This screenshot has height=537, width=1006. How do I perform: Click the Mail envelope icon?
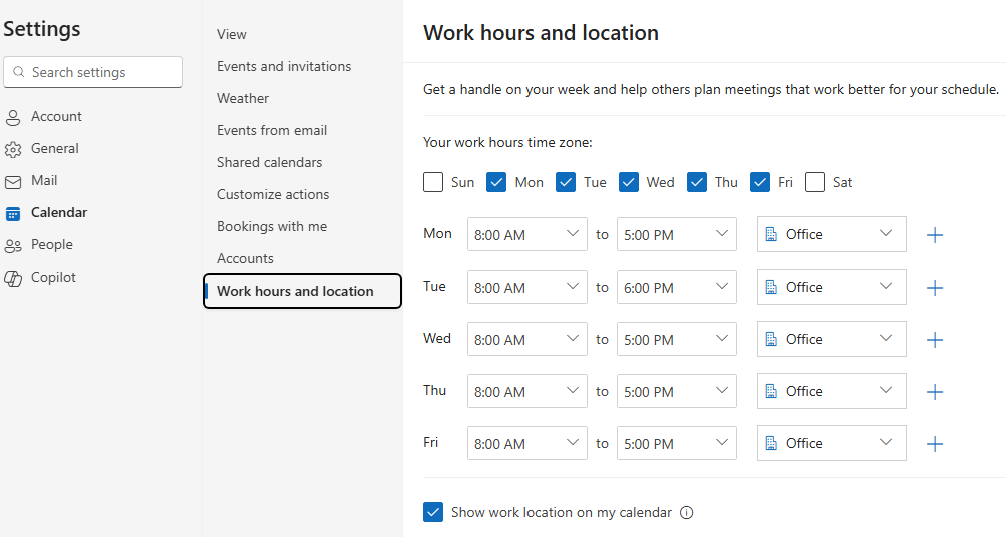pos(13,182)
